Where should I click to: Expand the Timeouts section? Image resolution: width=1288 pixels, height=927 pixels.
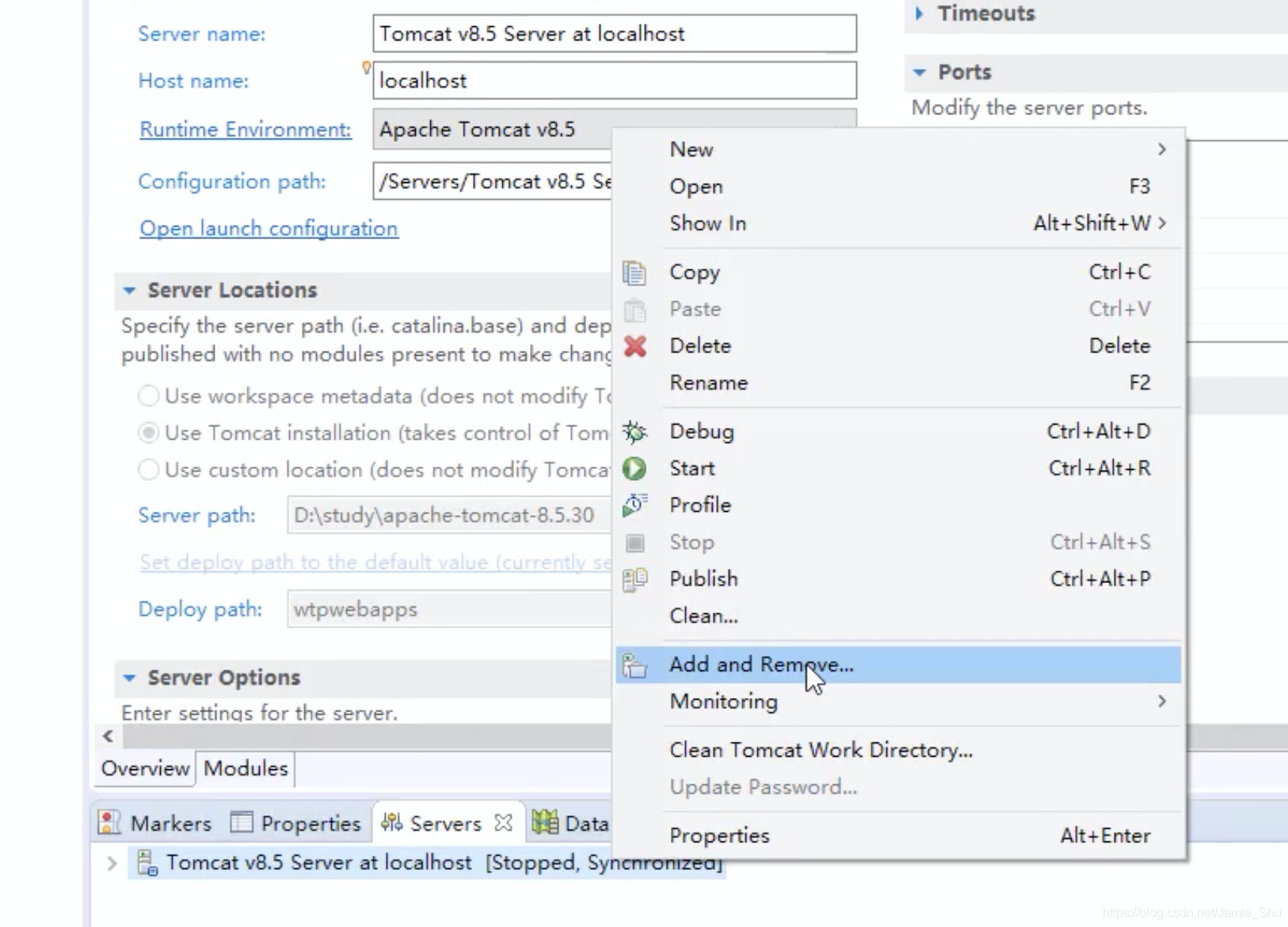click(x=919, y=13)
